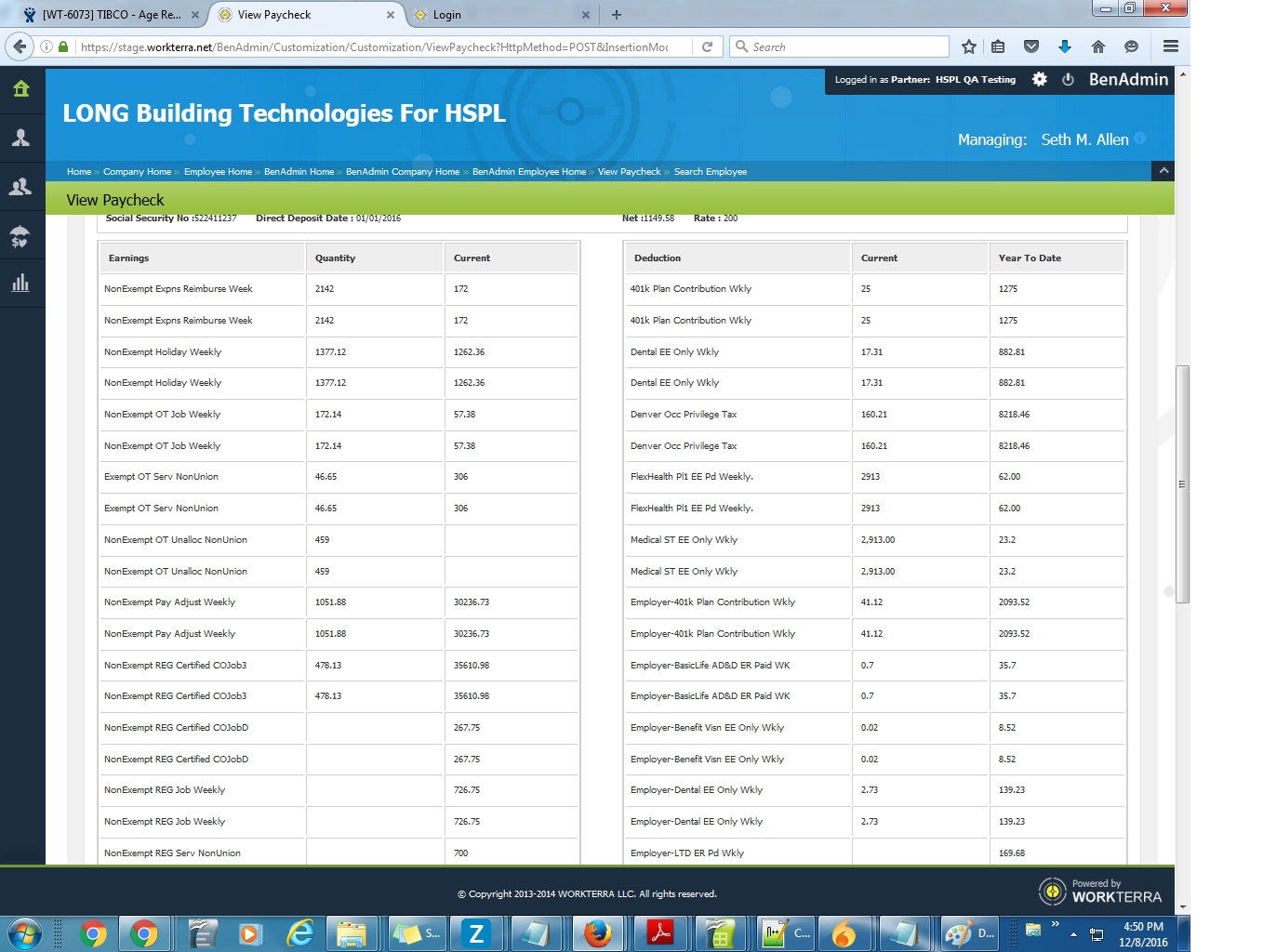Viewport: 1263px width, 952px height.
Task: Click the browser Search field
Action: (x=840, y=46)
